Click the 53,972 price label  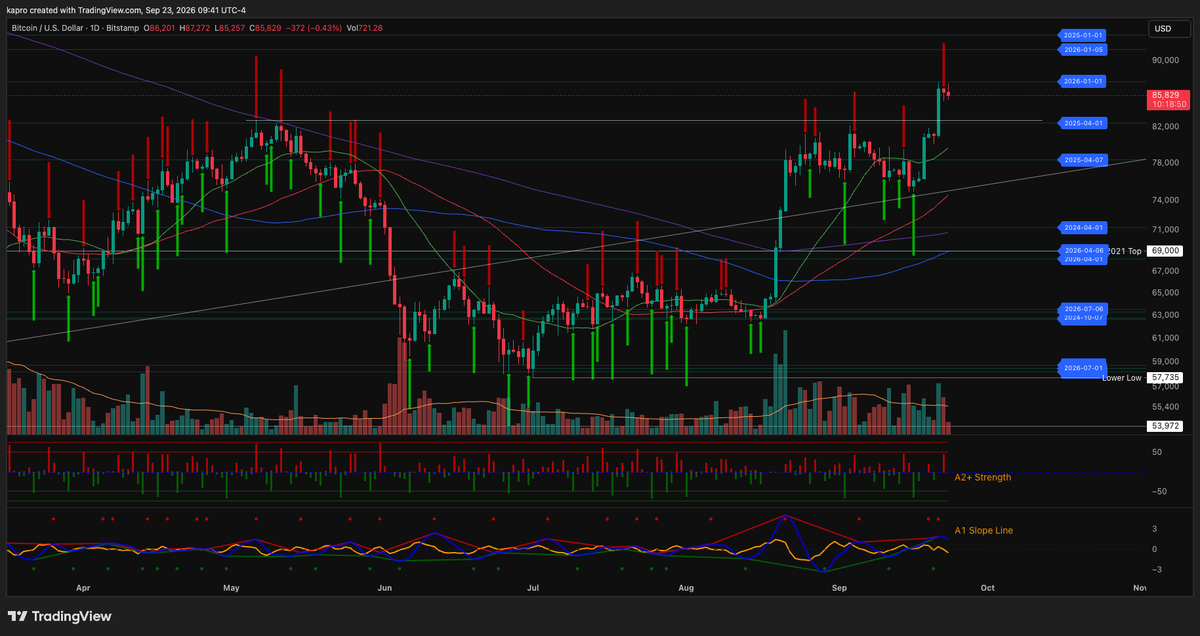(1166, 426)
